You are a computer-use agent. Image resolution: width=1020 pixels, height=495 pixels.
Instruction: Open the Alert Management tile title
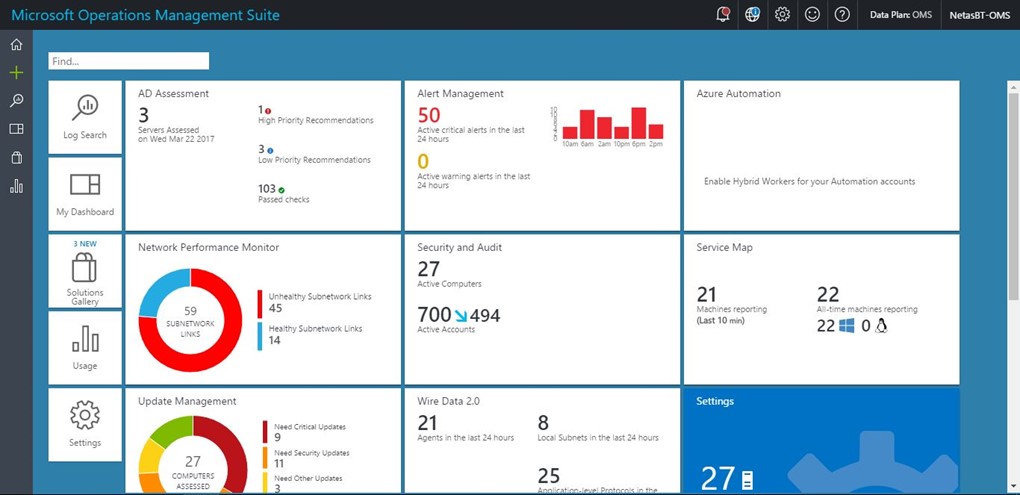[x=461, y=94]
